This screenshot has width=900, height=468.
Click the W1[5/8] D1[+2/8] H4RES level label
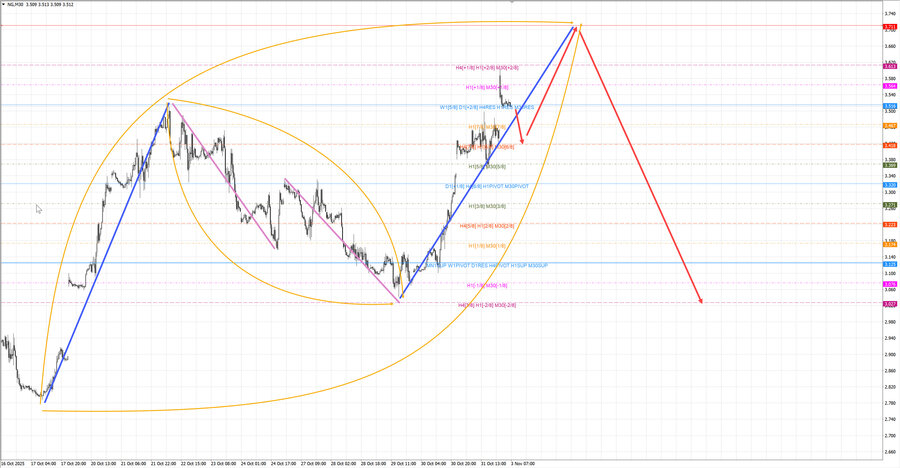(486, 107)
